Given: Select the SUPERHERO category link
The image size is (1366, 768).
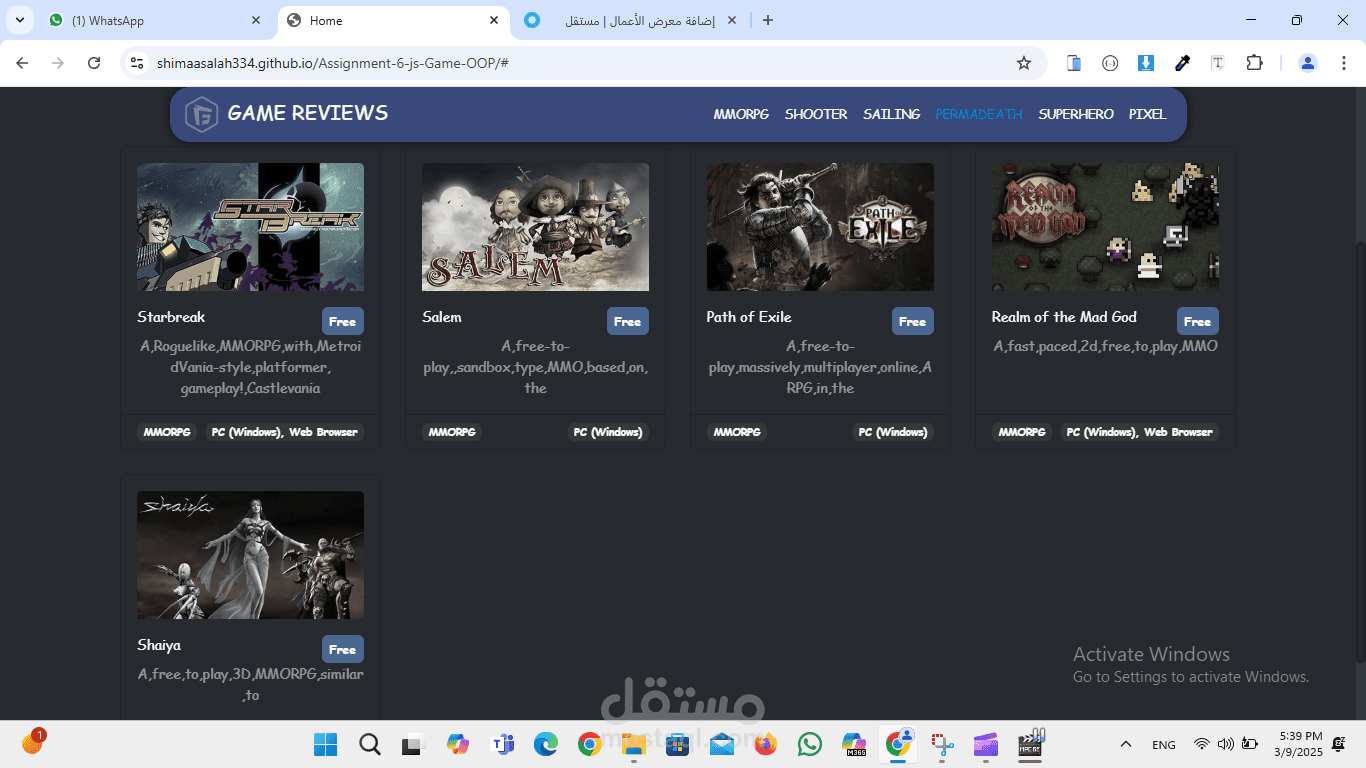Looking at the screenshot, I should [x=1076, y=114].
